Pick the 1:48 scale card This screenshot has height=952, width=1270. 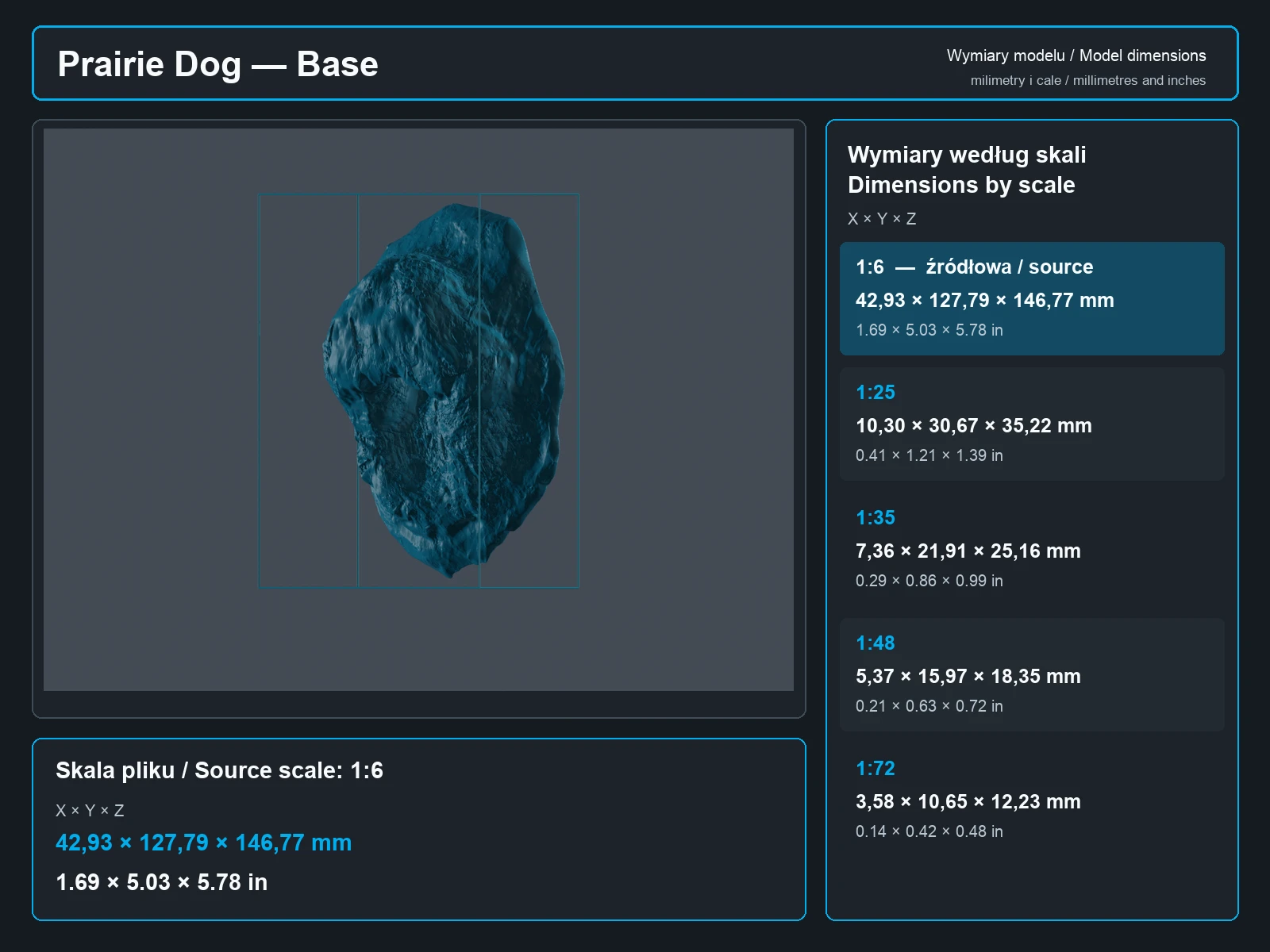pyautogui.click(x=1032, y=674)
